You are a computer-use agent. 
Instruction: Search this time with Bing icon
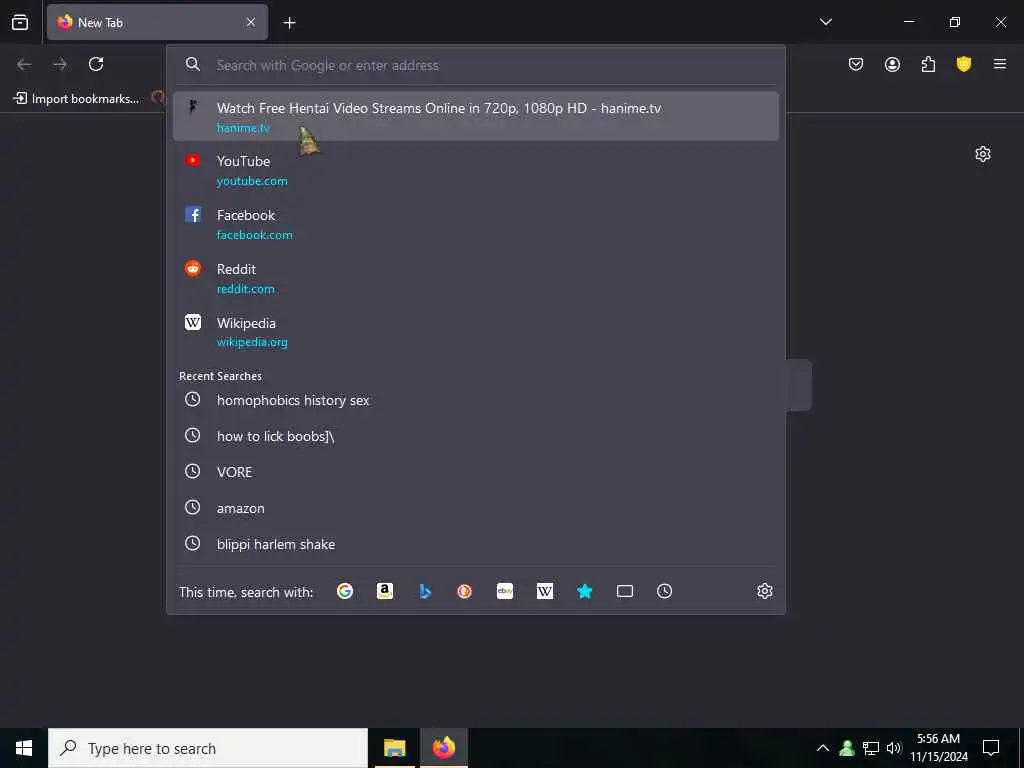click(425, 591)
